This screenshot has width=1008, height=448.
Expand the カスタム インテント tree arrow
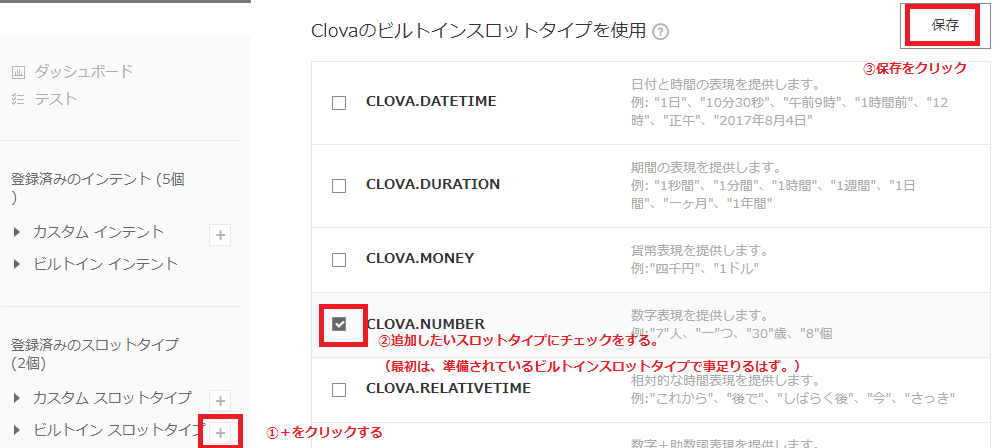[17, 232]
